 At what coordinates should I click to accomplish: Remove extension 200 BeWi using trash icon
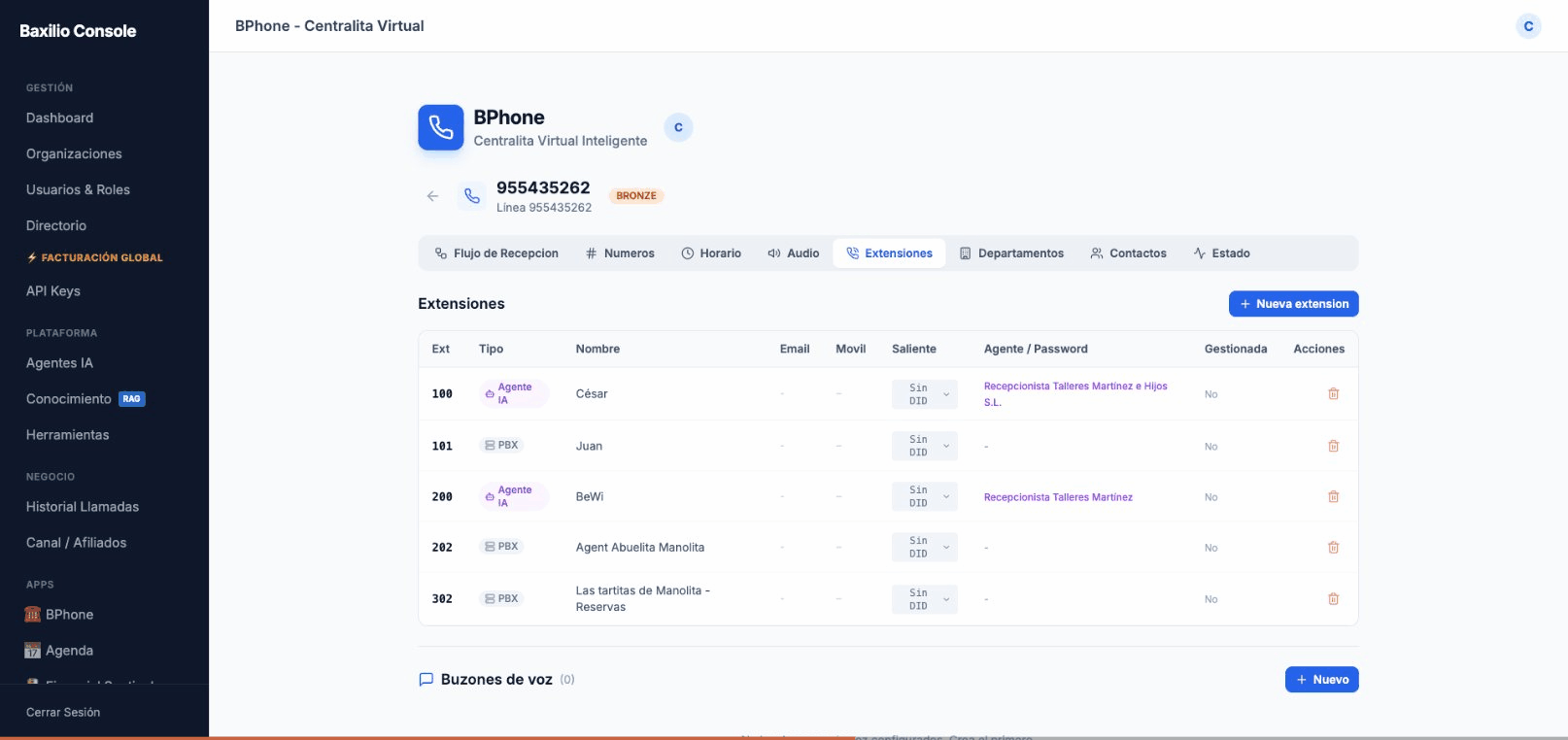tap(1333, 496)
